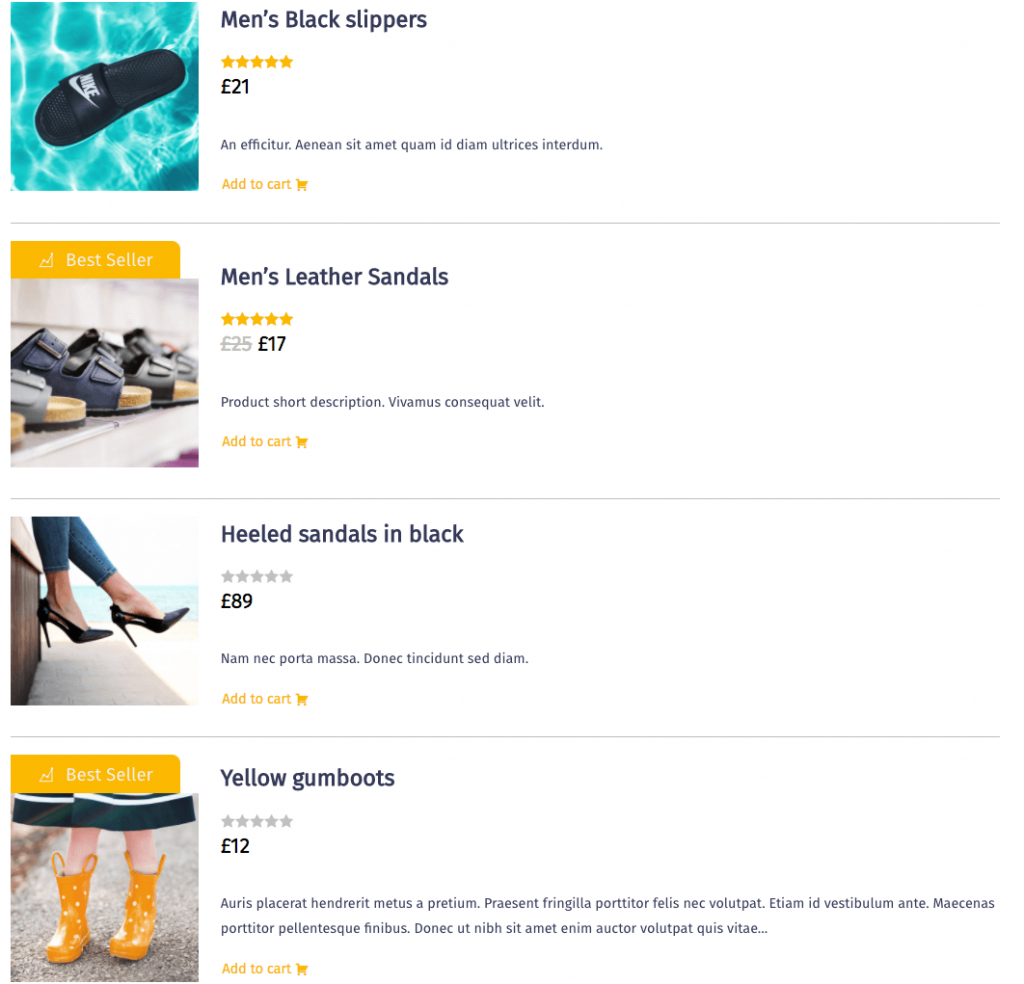Click the first gray star on Heeled sandals rating

(227, 576)
